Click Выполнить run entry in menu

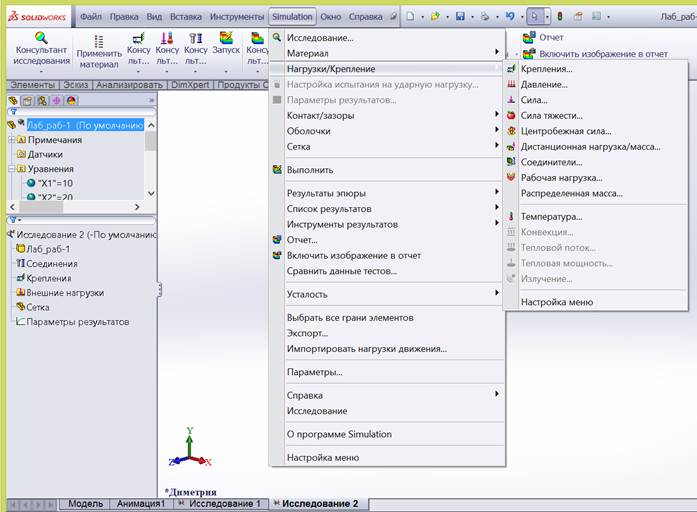tap(309, 170)
